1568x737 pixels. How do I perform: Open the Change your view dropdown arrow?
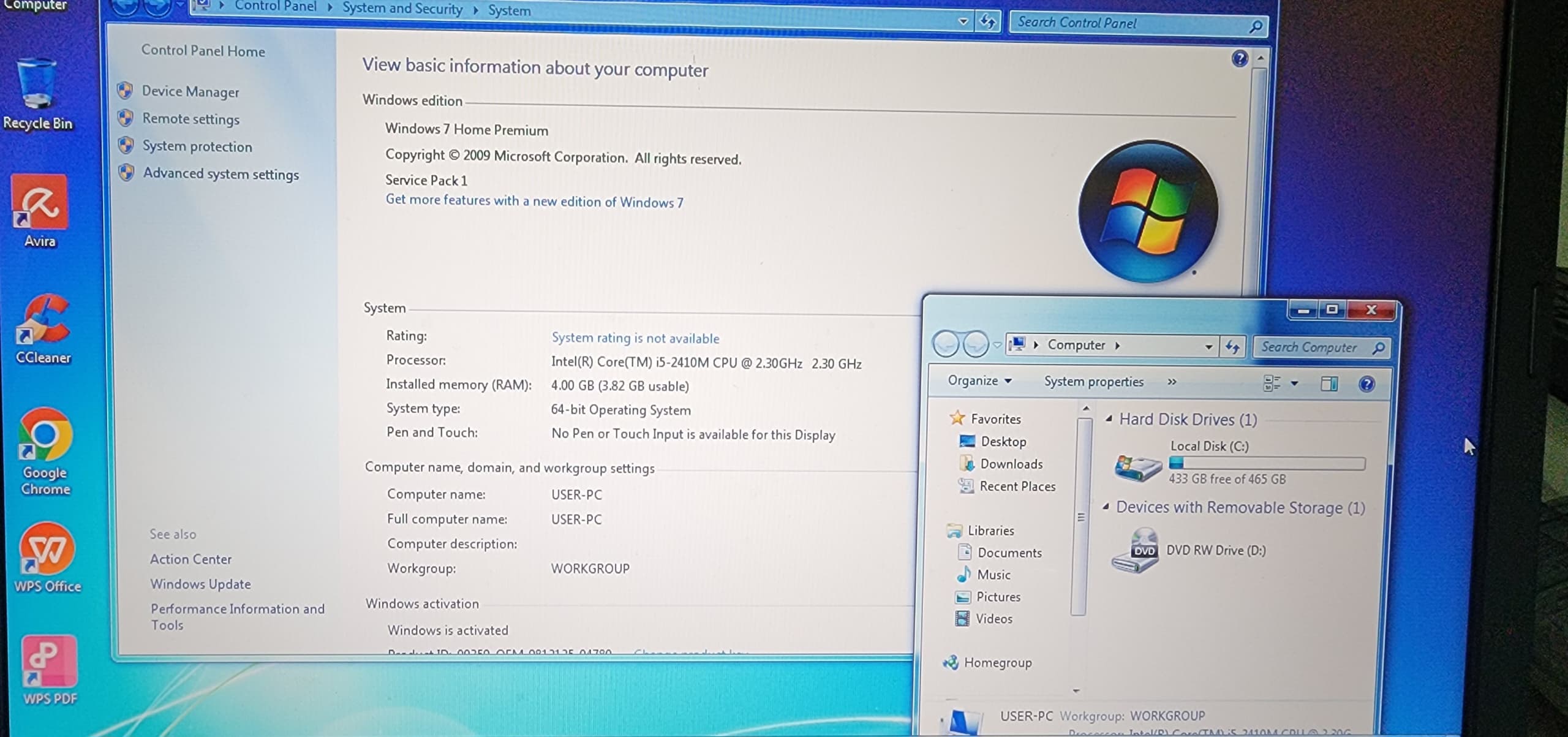point(1294,384)
